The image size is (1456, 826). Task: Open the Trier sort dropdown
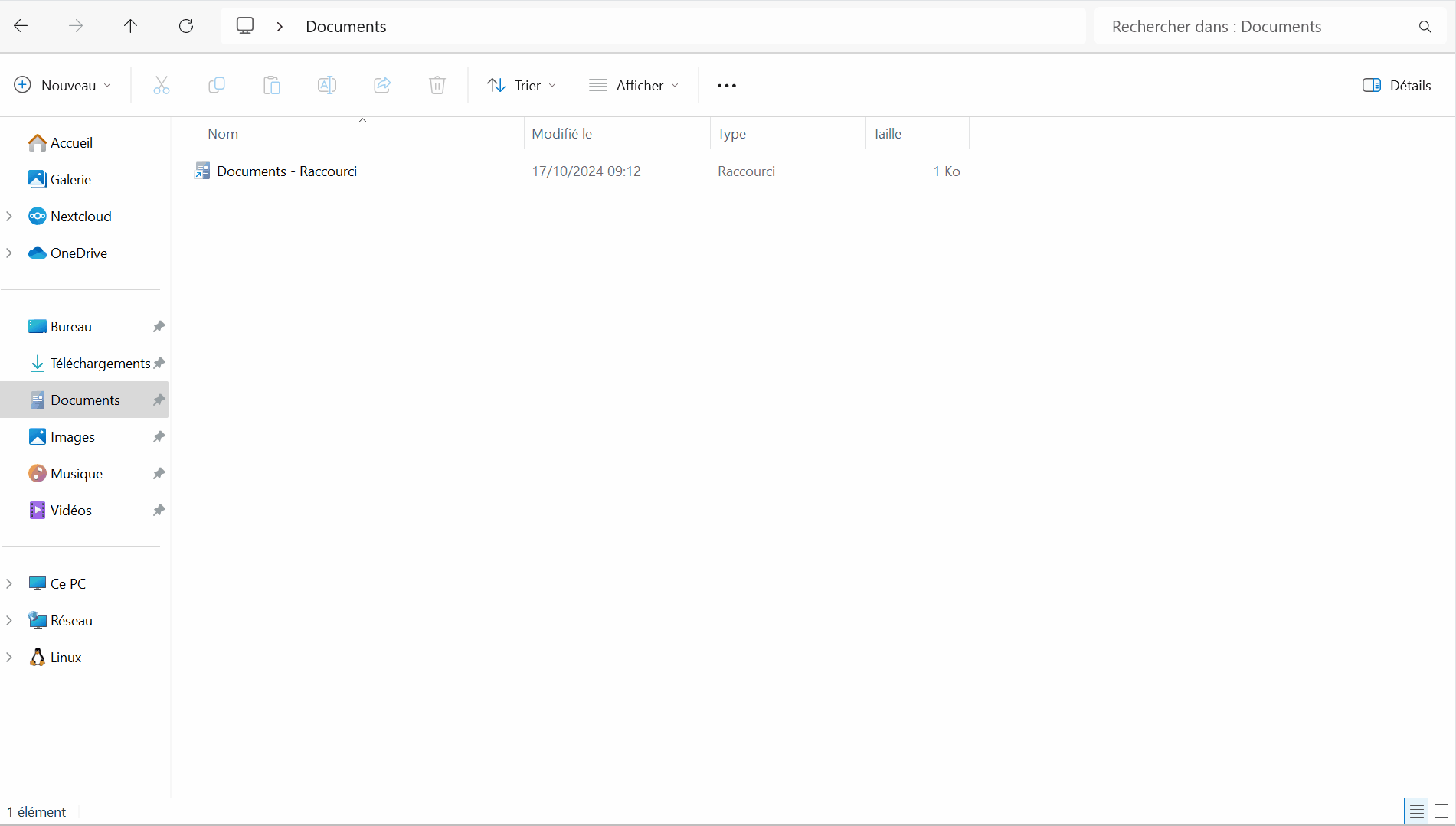(x=522, y=85)
